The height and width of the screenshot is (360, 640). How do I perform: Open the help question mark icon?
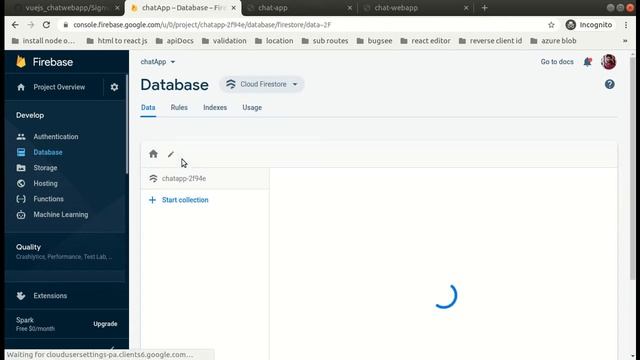click(609, 84)
